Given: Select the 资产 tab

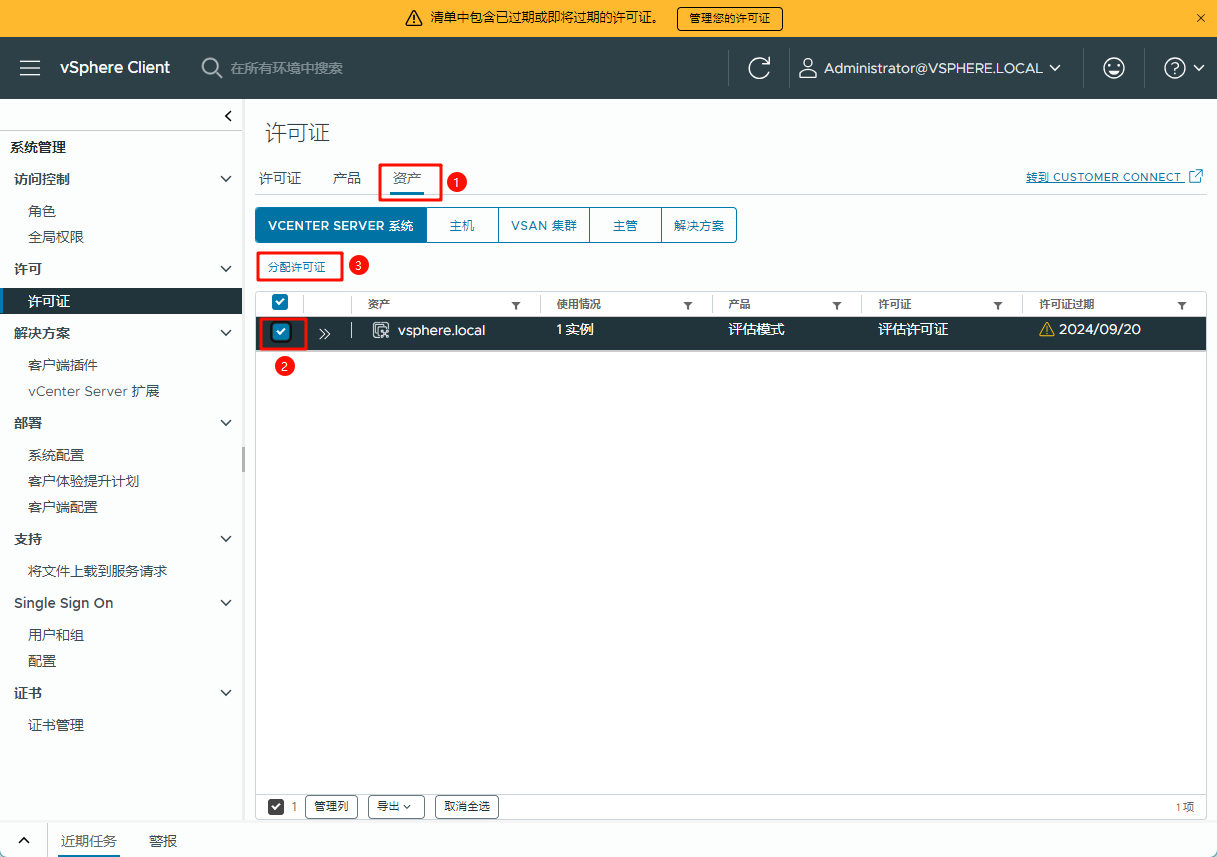Looking at the screenshot, I should pos(407,178).
